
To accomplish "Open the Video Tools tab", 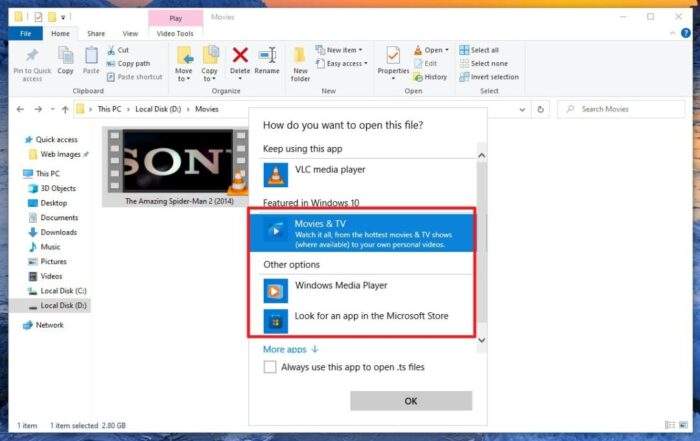I will 175,33.
